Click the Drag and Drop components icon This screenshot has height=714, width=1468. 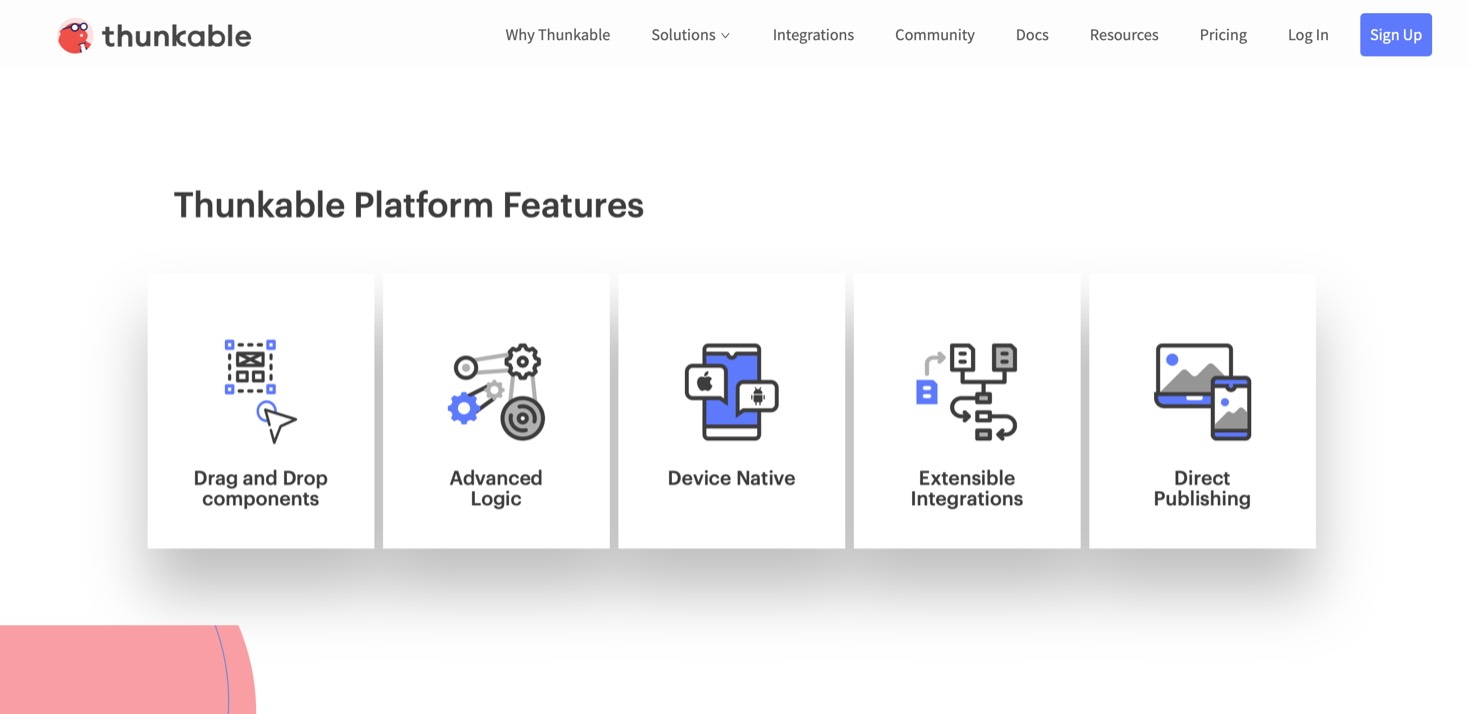click(260, 391)
